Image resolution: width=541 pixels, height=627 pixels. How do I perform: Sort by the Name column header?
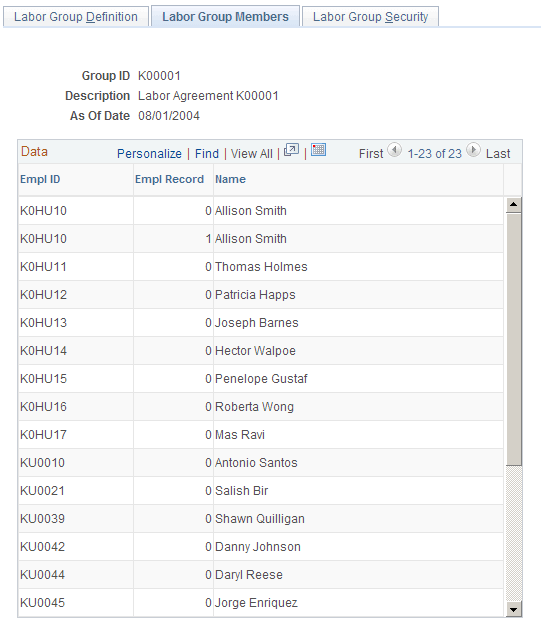point(230,179)
